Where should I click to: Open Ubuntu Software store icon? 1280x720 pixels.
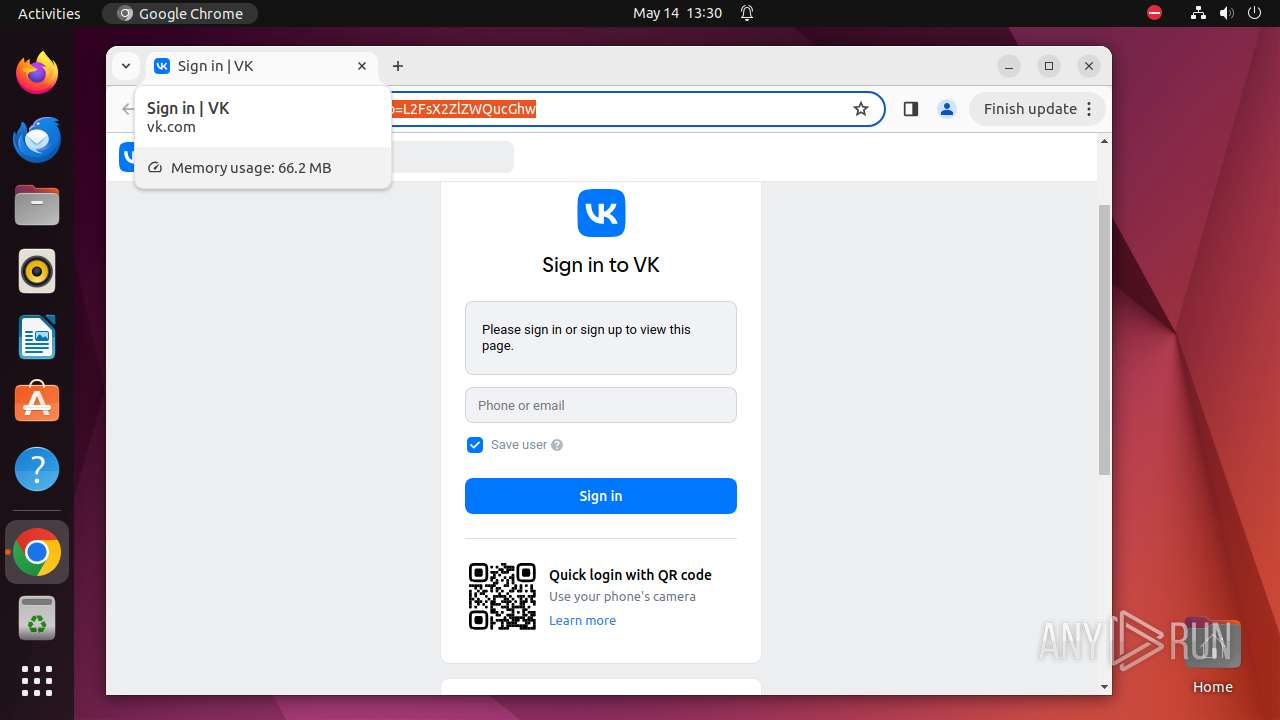[37, 403]
